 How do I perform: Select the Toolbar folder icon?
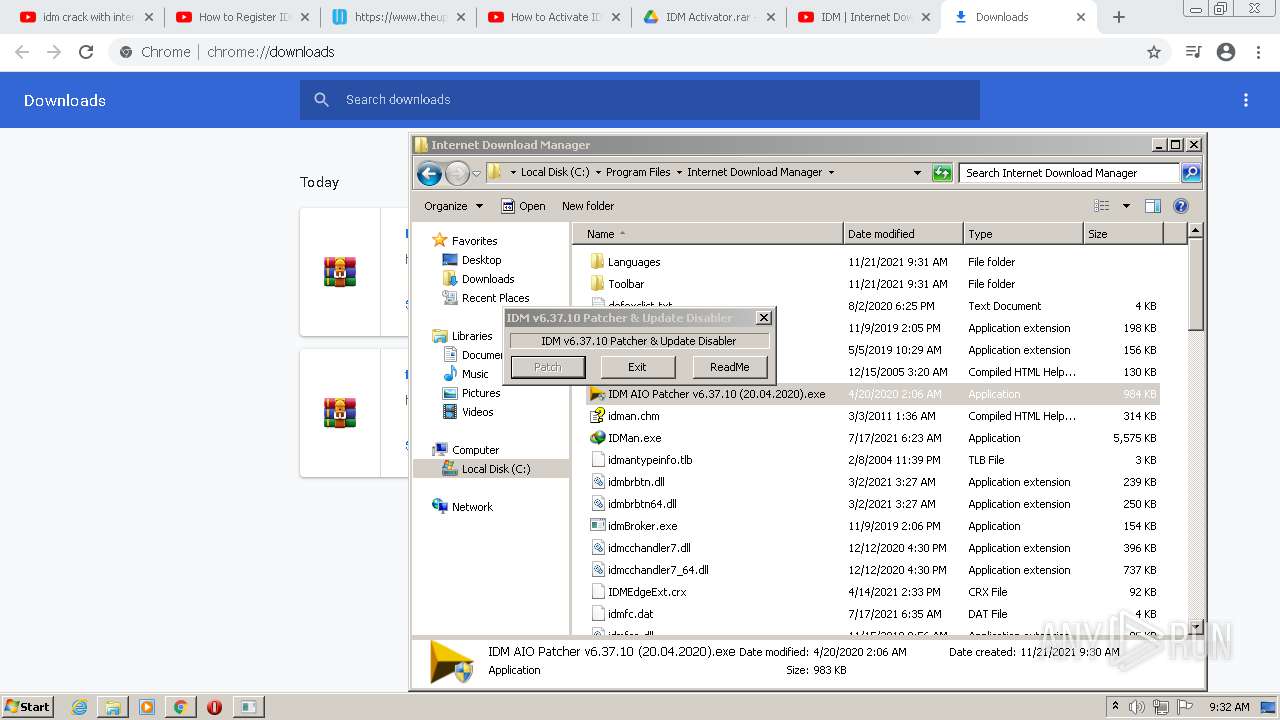tap(597, 284)
